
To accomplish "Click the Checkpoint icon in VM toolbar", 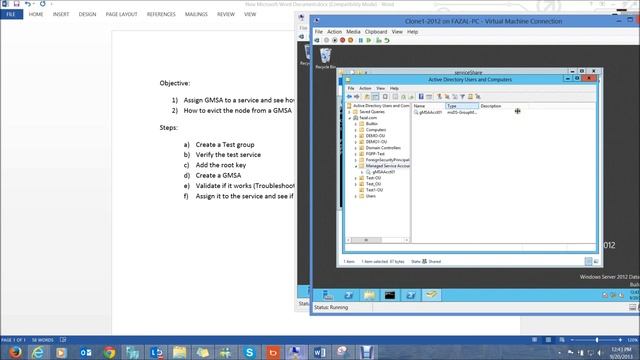I will click(x=379, y=40).
